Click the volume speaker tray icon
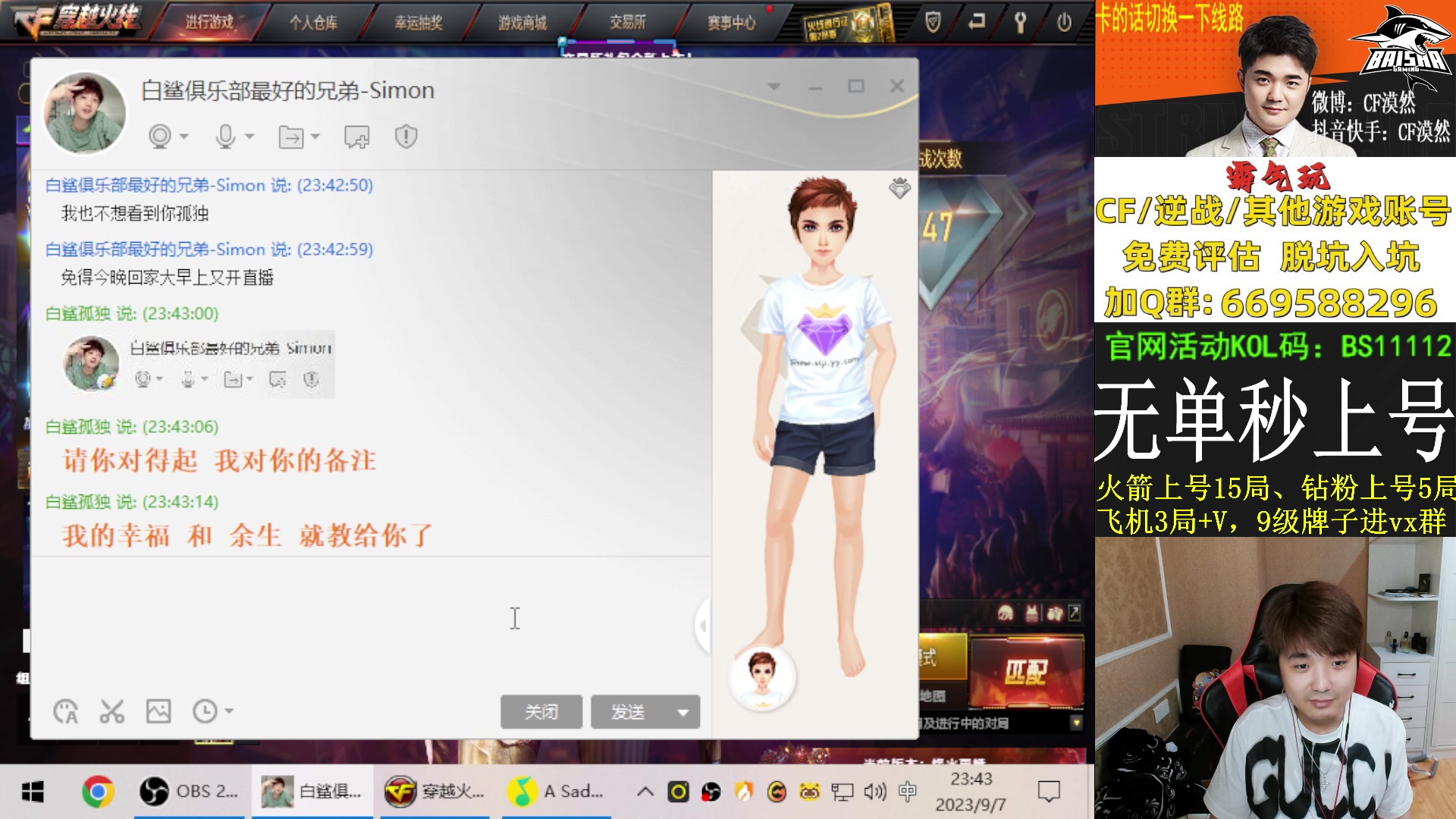 tap(874, 792)
